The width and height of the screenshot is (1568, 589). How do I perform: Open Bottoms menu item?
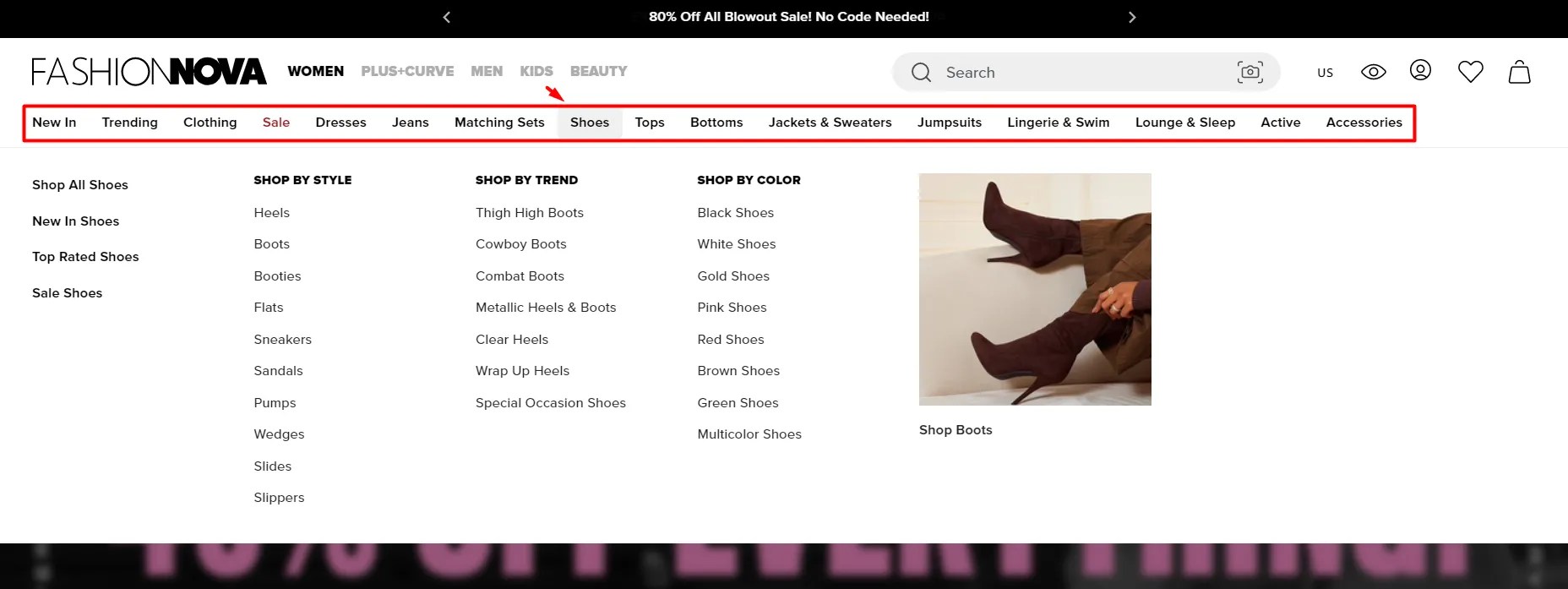(x=716, y=123)
